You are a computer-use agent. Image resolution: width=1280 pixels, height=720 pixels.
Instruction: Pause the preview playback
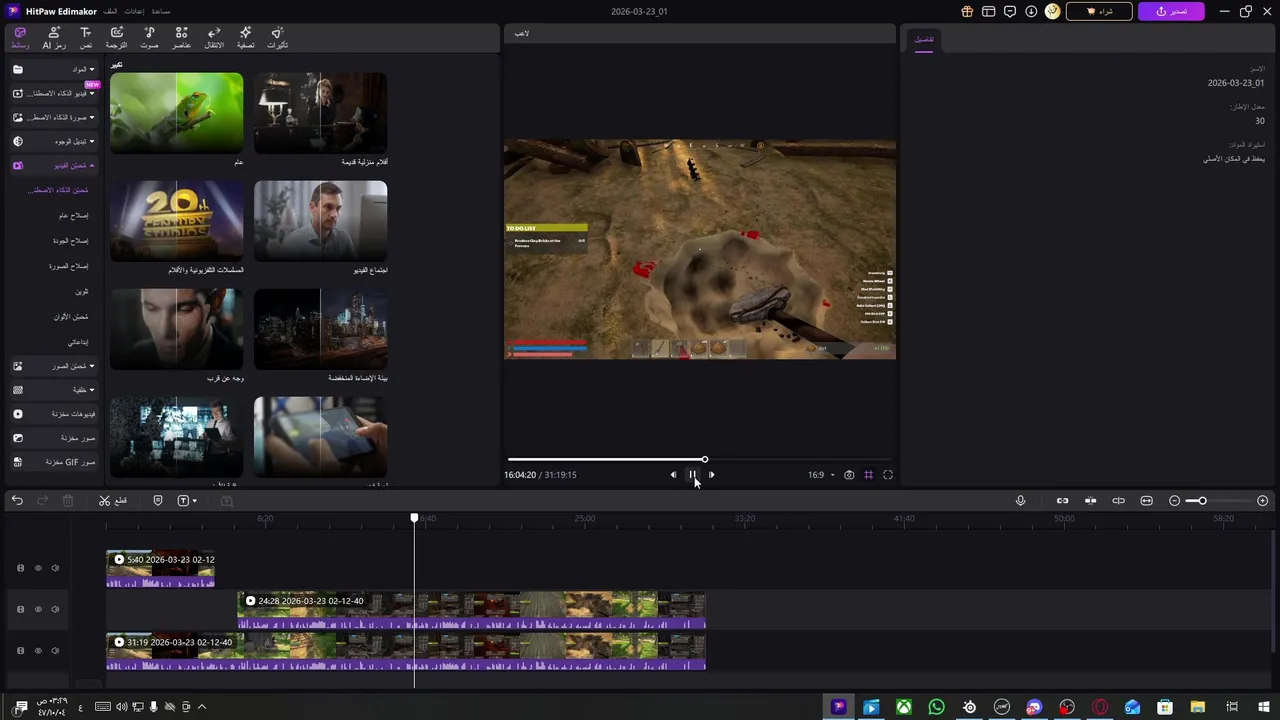point(692,475)
